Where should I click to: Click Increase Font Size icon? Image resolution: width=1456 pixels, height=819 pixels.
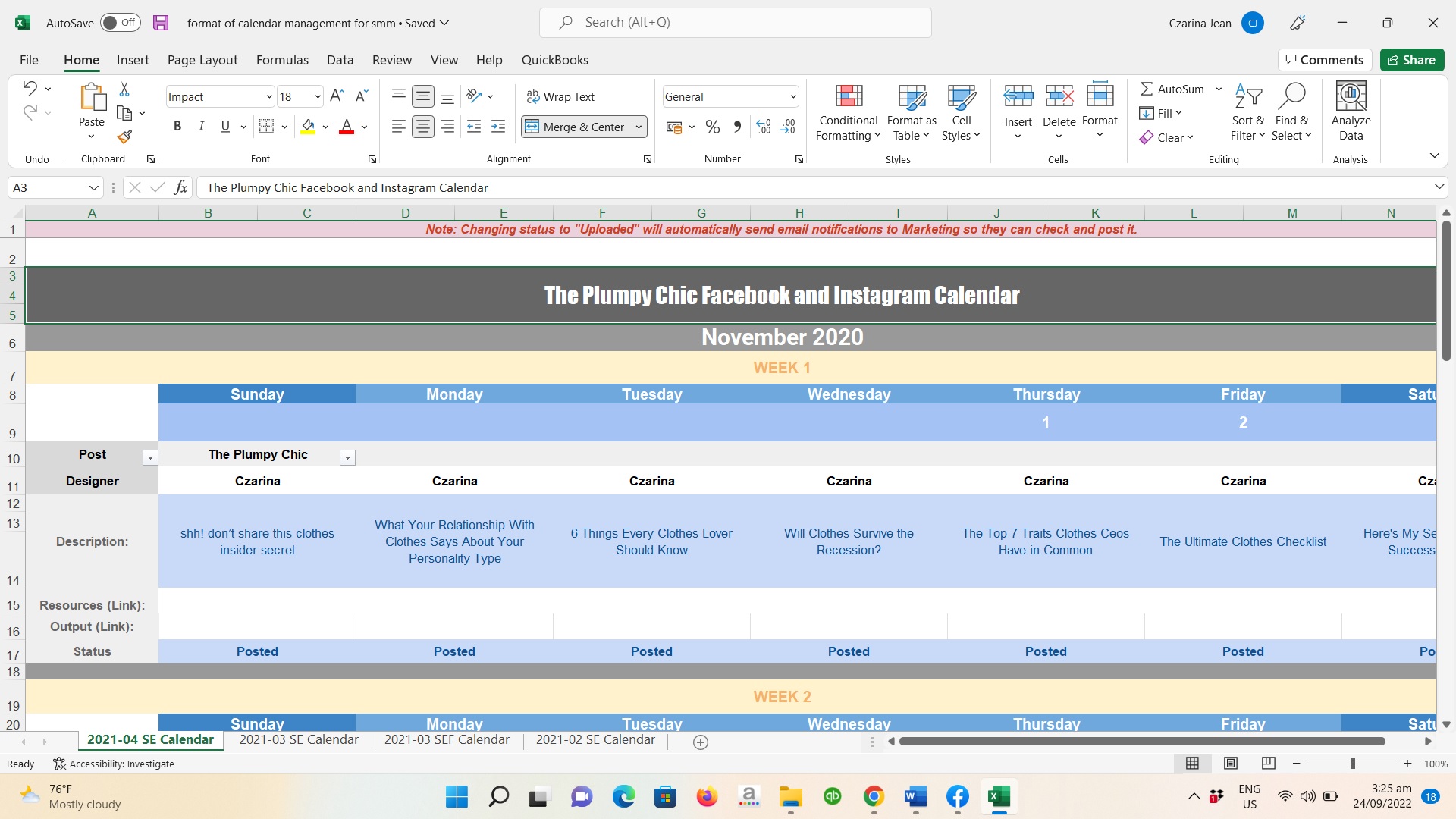click(337, 96)
